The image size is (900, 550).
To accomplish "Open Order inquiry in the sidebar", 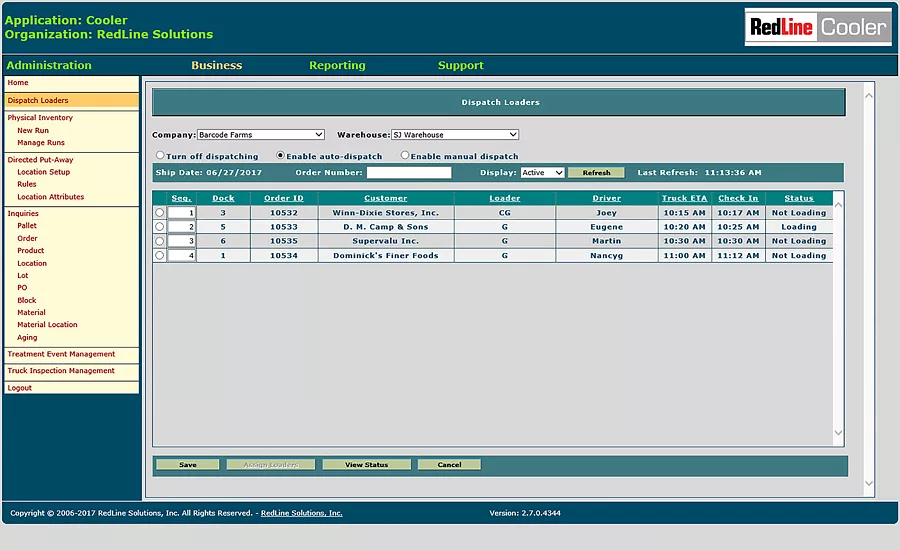I will point(27,238).
